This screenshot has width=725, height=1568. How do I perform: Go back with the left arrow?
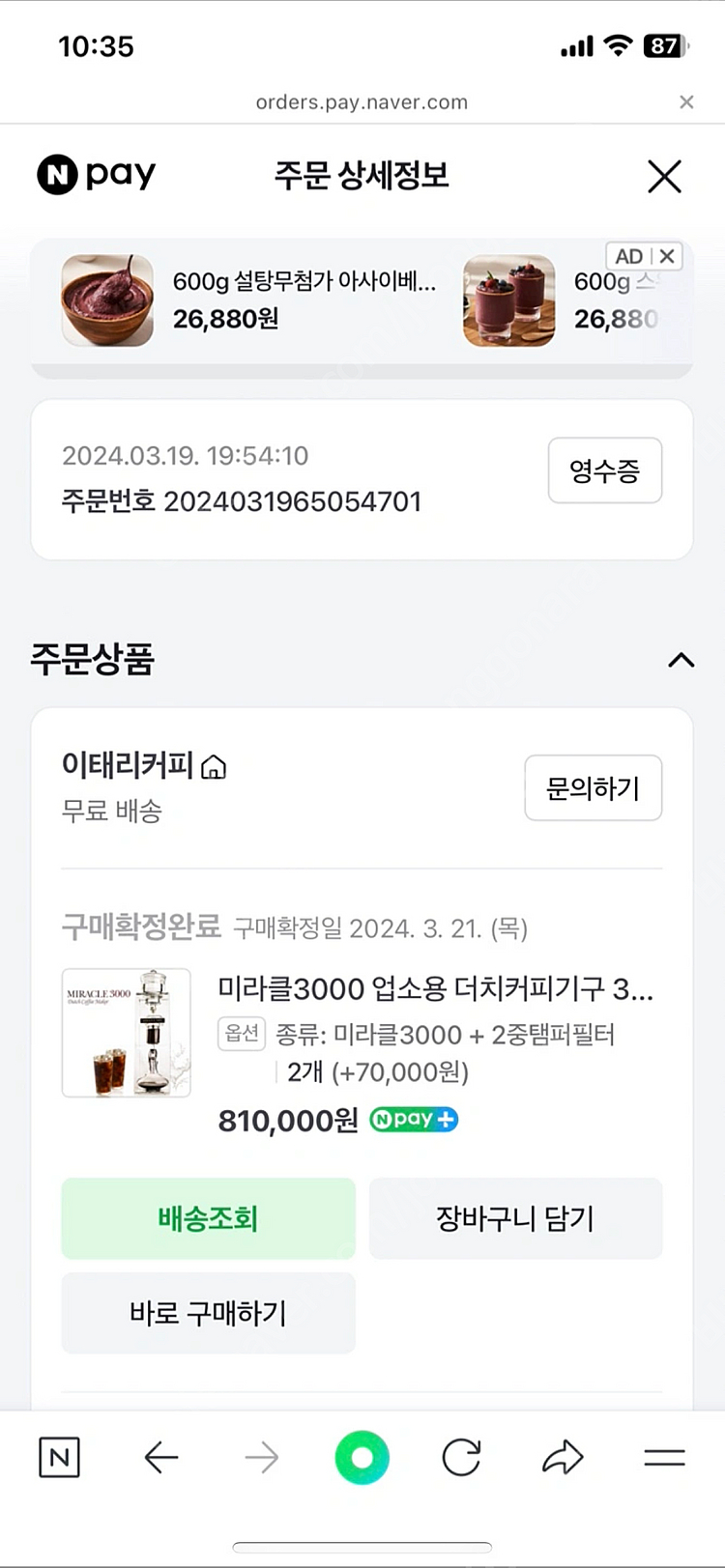click(160, 1457)
